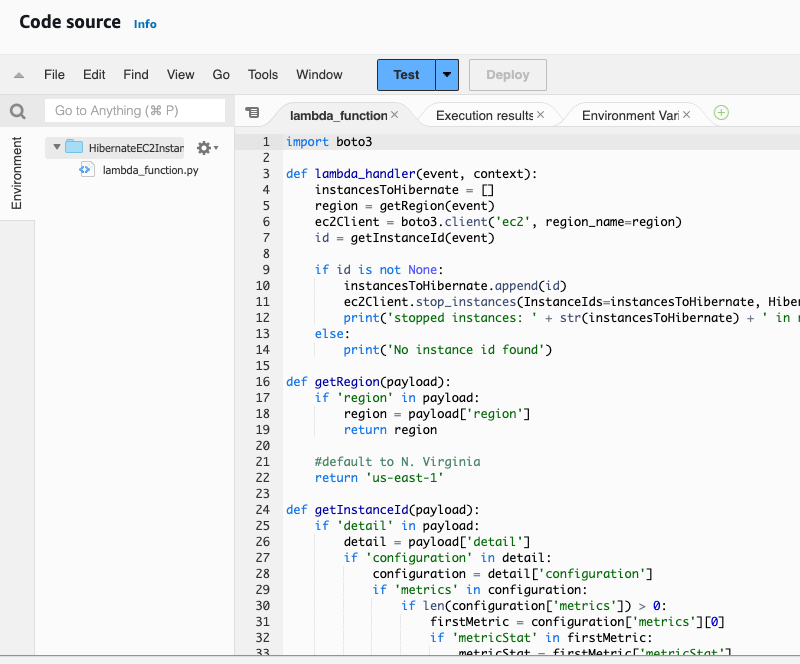Open the Test button dropdown arrow

pyautogui.click(x=447, y=75)
